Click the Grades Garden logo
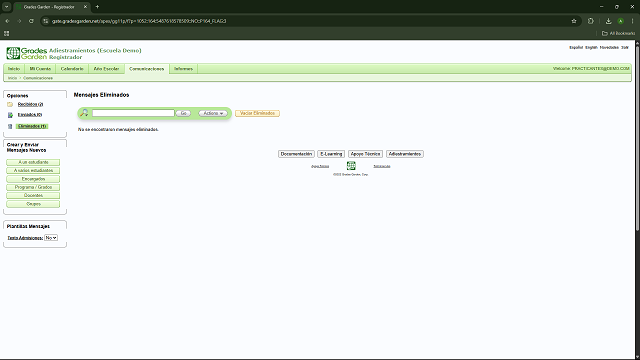Image resolution: width=640 pixels, height=360 pixels. 27,53
